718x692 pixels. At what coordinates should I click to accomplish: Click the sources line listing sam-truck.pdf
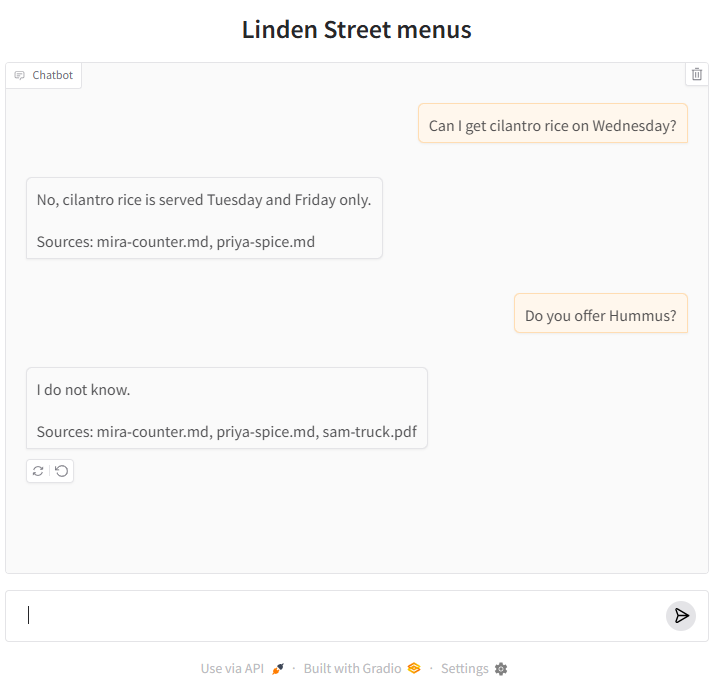coord(227,432)
